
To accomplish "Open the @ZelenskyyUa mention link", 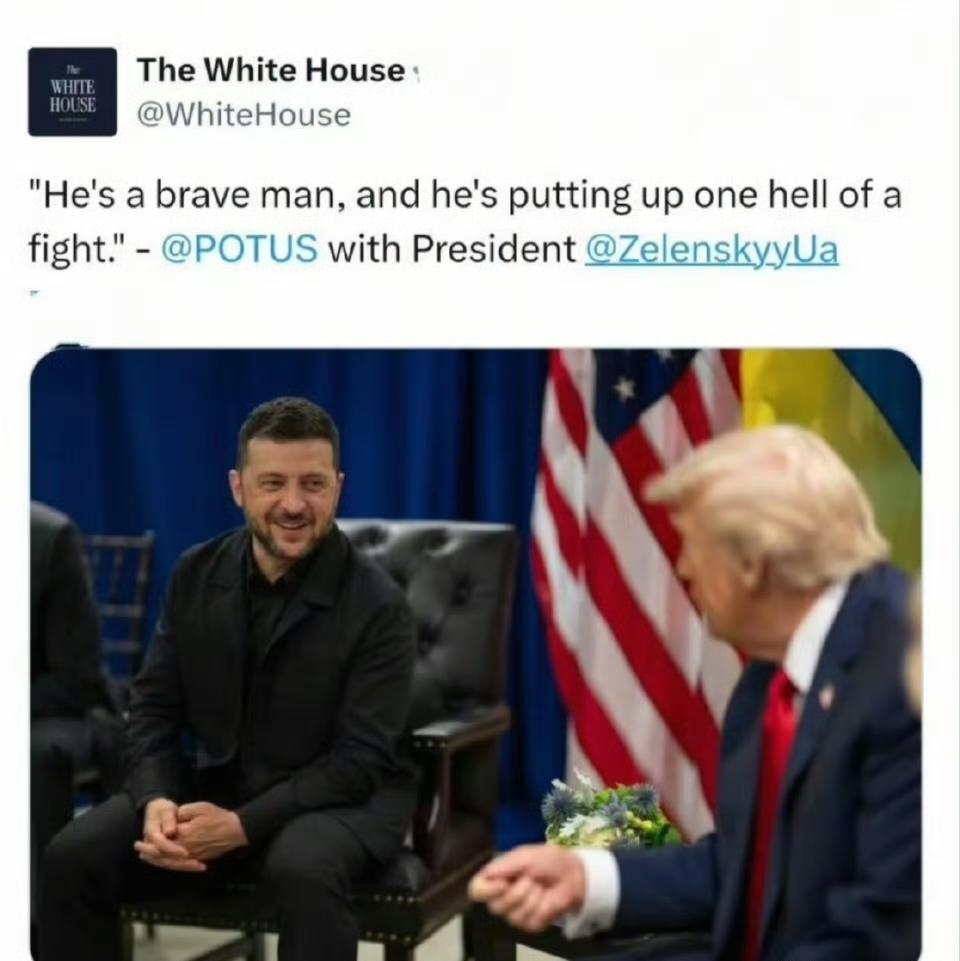I will [x=712, y=250].
